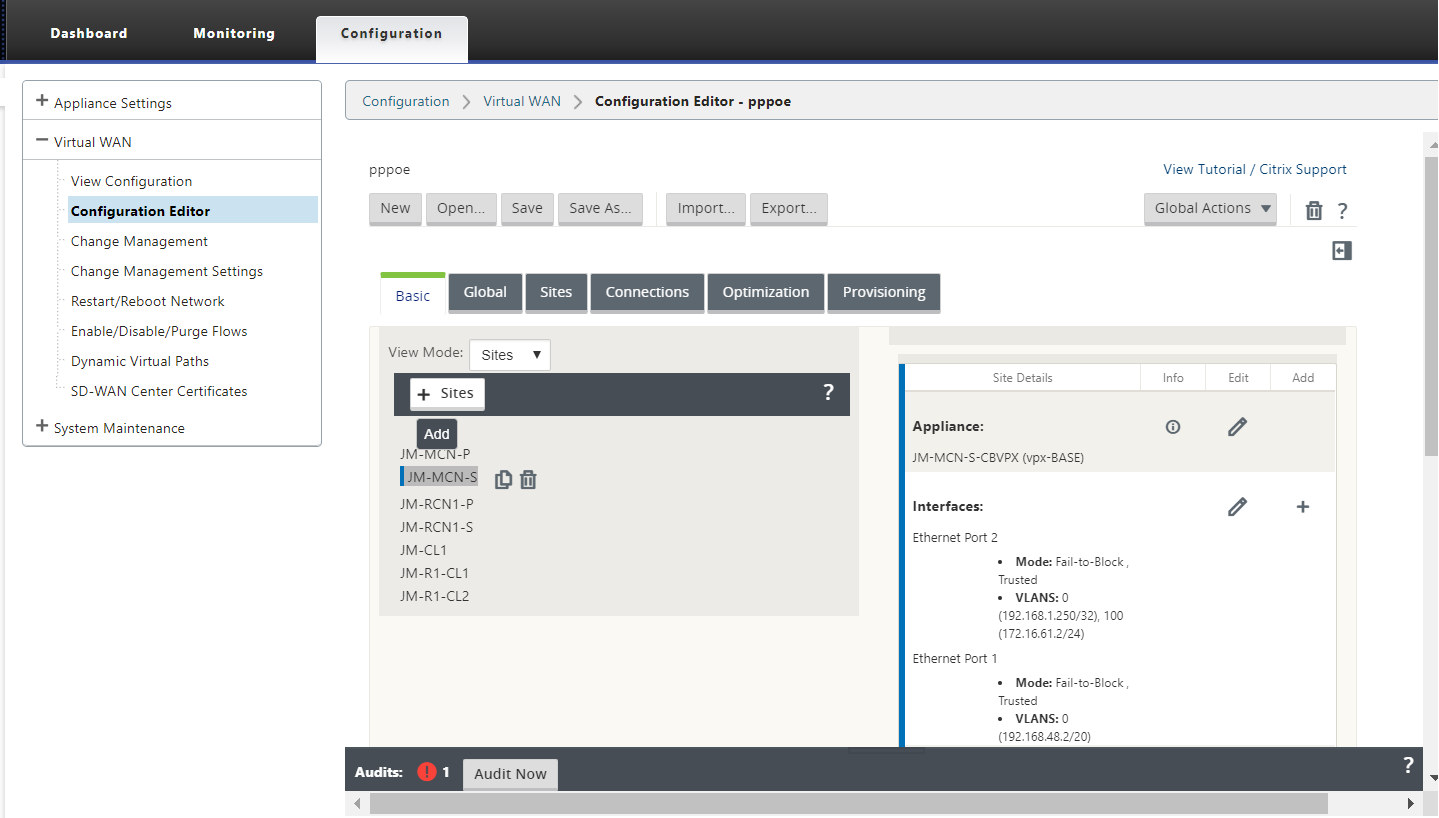1439x818 pixels.
Task: Switch to the Connections tab
Action: (647, 292)
